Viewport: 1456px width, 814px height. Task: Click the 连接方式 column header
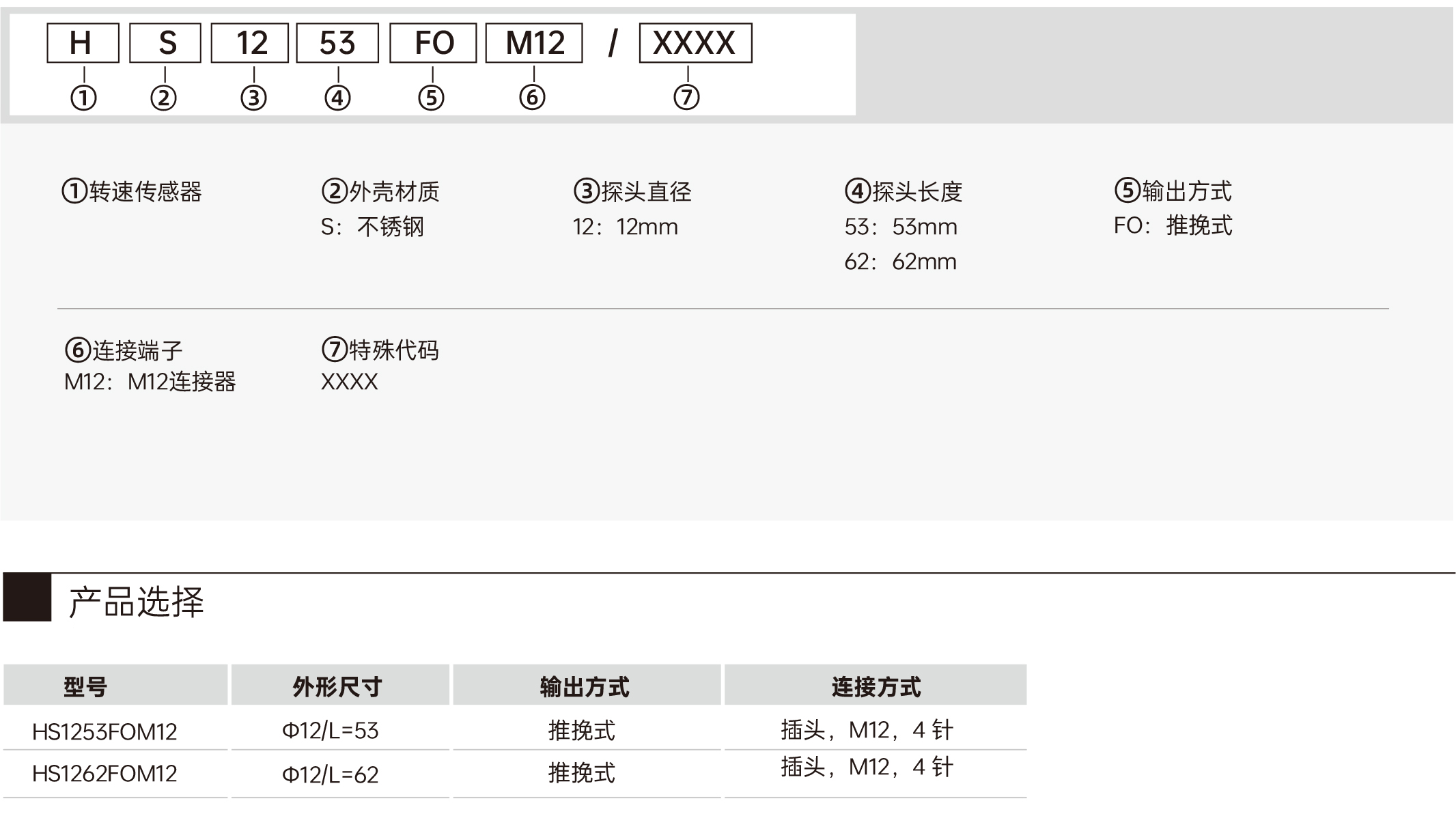(x=876, y=685)
